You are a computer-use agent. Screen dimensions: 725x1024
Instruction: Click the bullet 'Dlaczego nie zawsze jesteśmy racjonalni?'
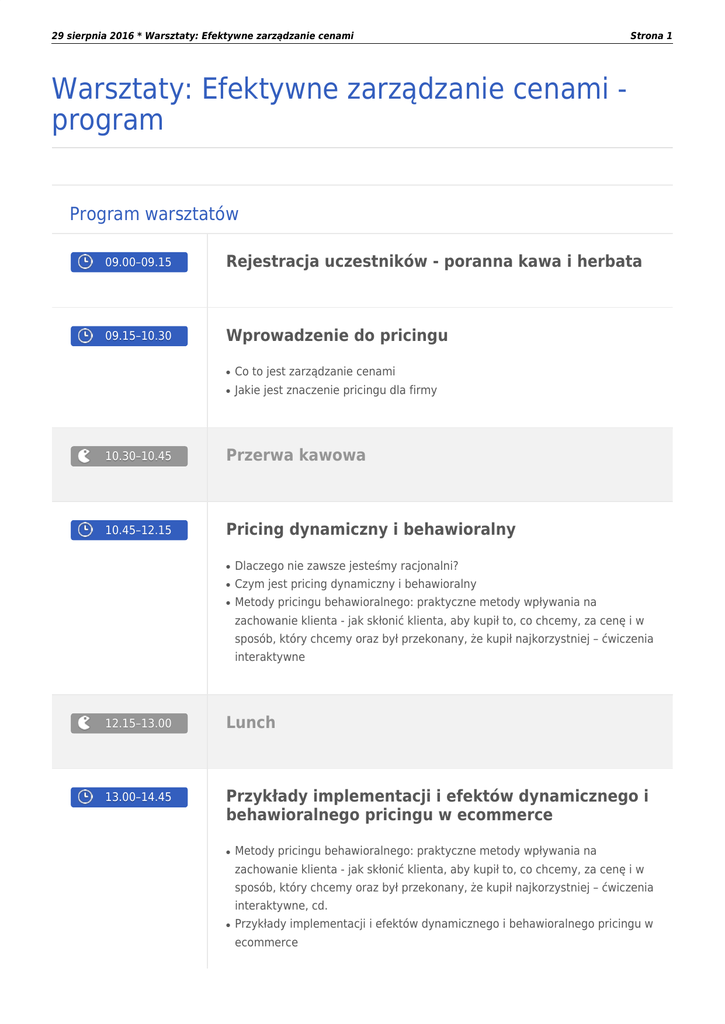346,565
